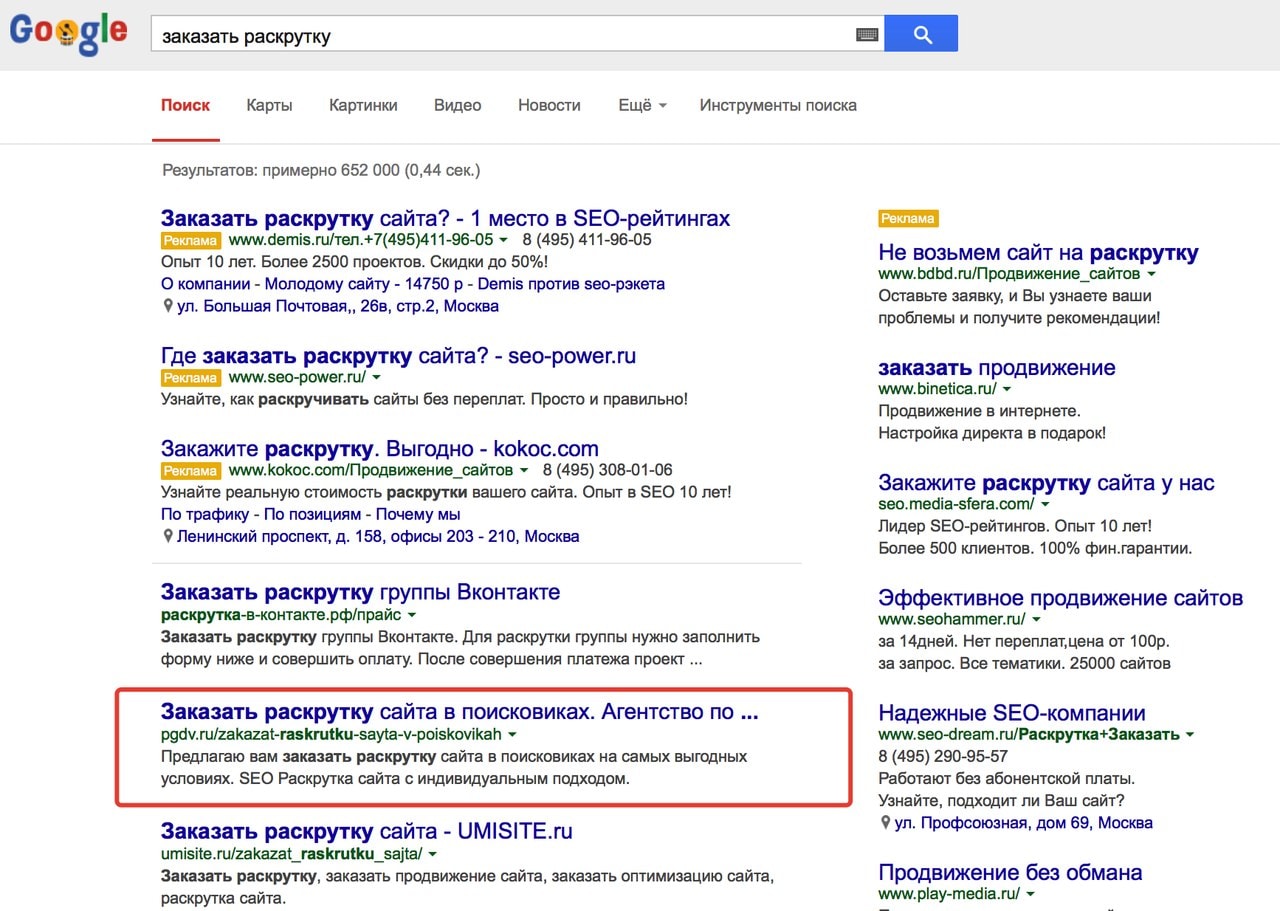The image size is (1280, 911).
Task: Click sitelink Молодому сайту - 14750 р
Action: [362, 284]
